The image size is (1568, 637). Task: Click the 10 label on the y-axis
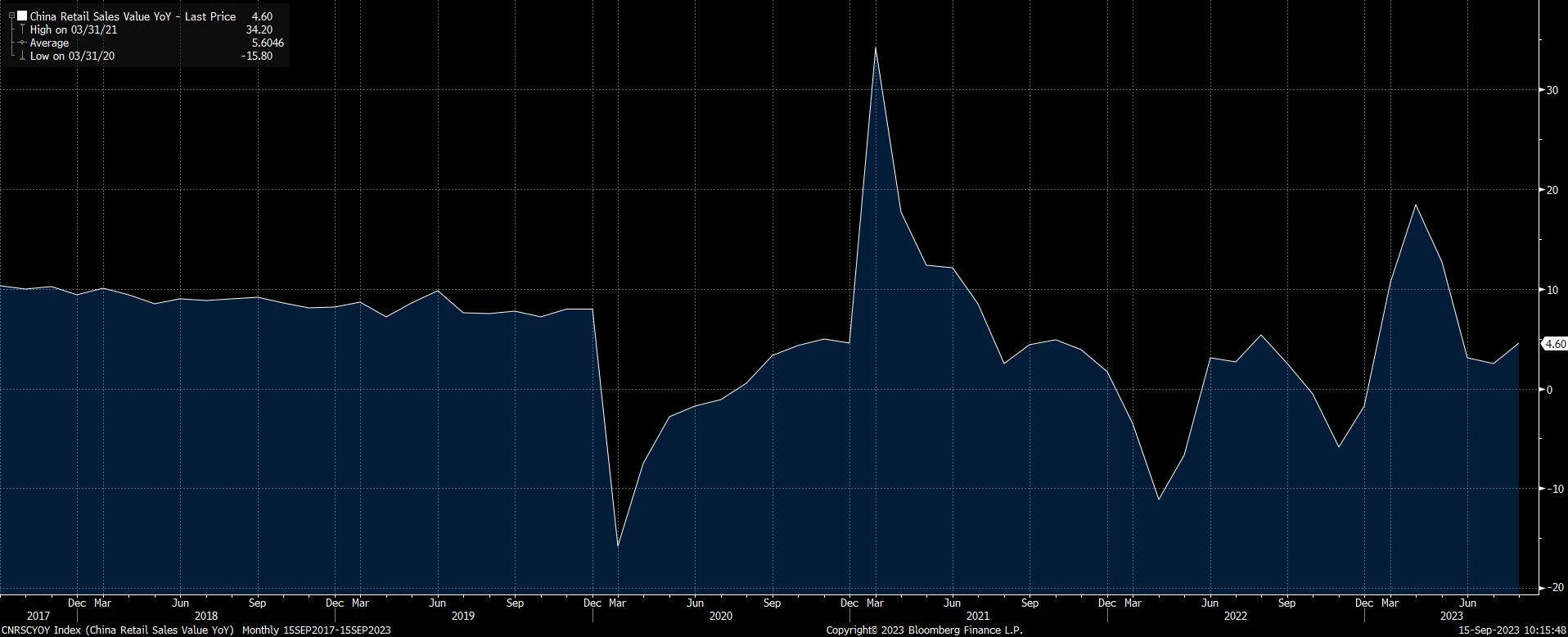coord(1552,290)
